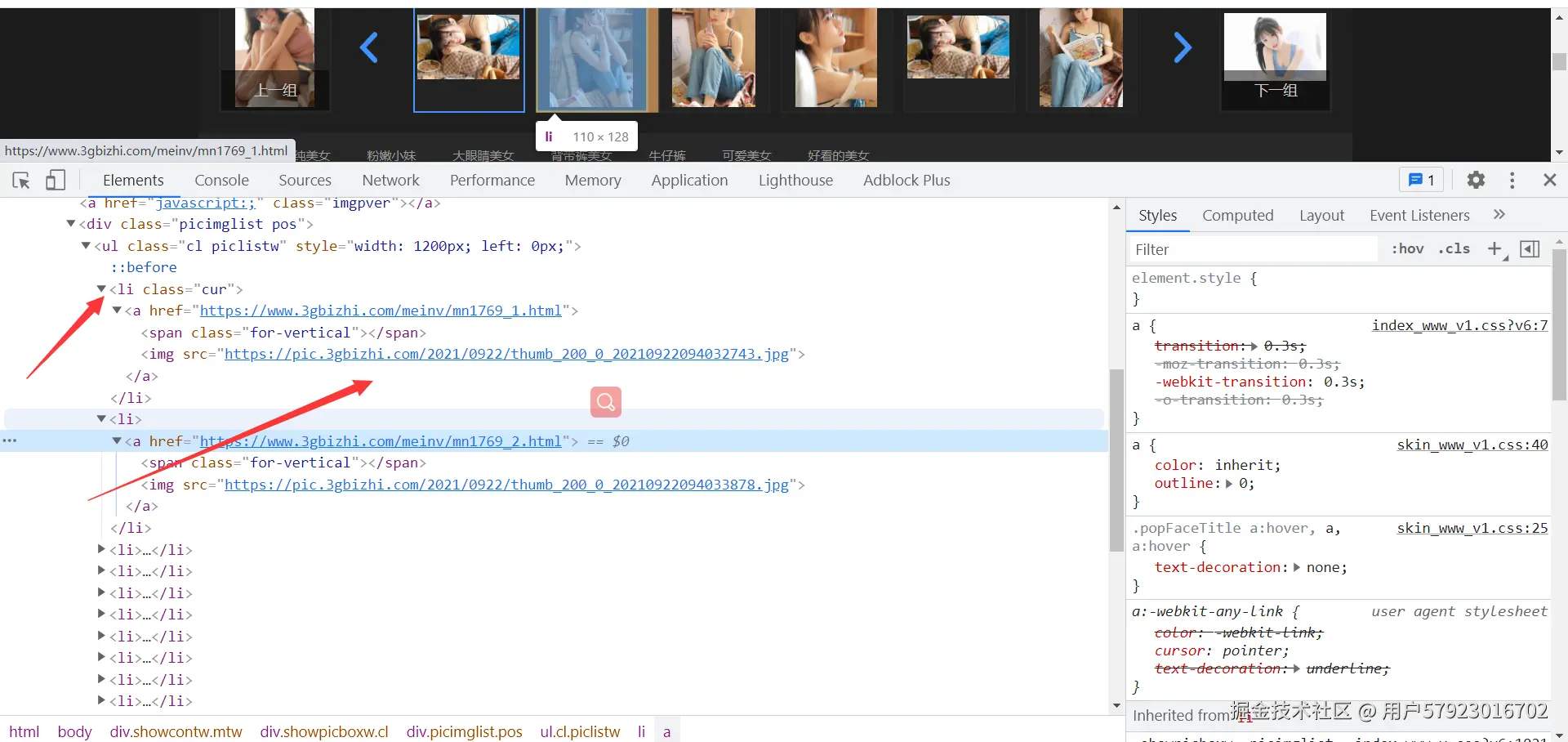Select html in the breadcrumb bar

24,731
